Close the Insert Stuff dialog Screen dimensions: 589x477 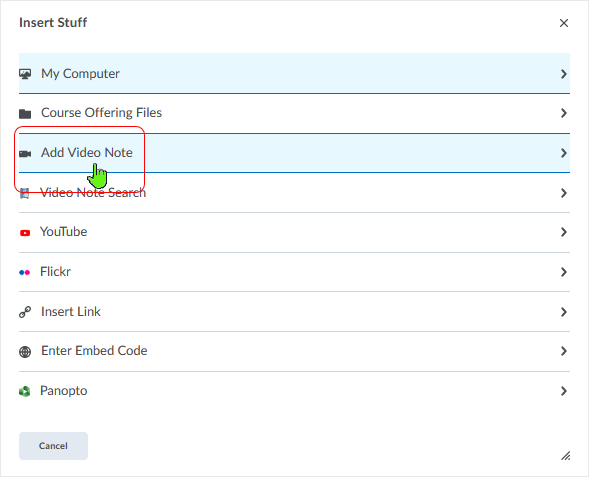564,23
